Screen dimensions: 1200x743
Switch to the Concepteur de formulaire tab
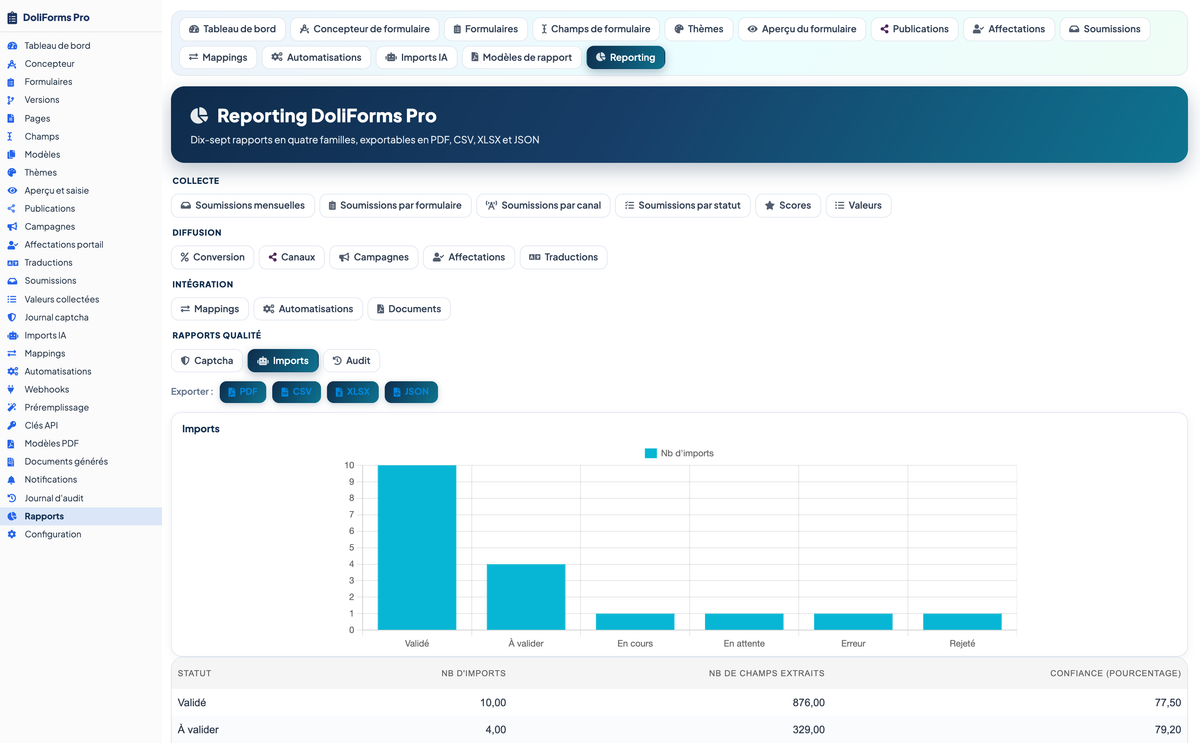[364, 29]
